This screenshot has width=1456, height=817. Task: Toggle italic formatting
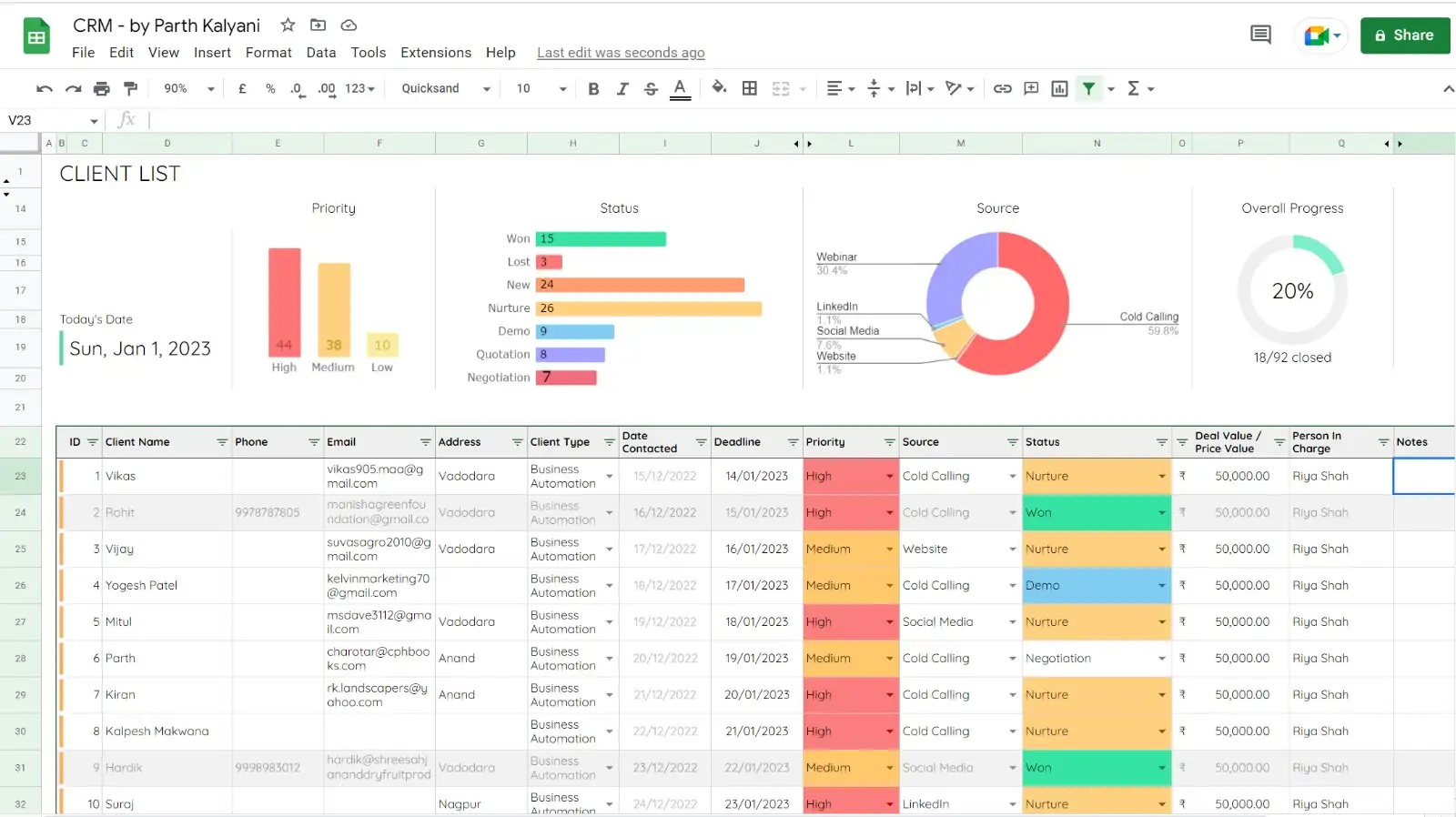point(622,88)
